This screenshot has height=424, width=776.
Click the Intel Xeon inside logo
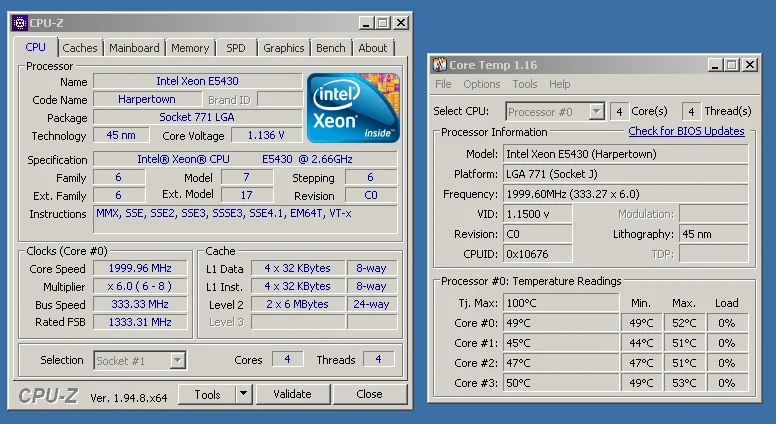tap(353, 108)
